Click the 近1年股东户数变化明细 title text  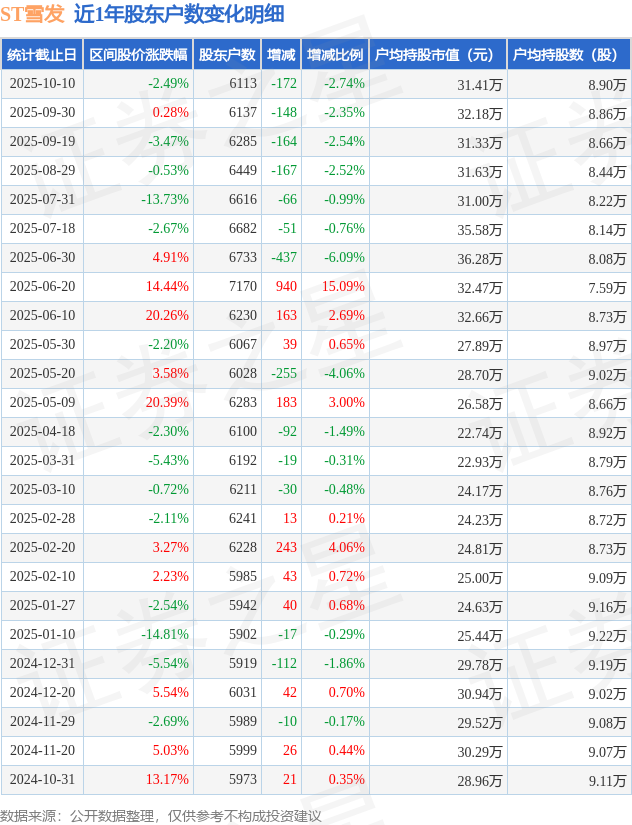178,14
